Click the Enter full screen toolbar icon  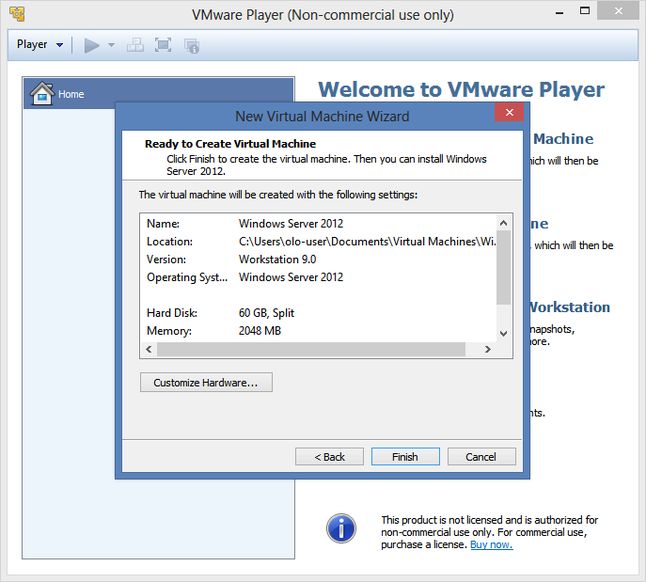point(163,45)
